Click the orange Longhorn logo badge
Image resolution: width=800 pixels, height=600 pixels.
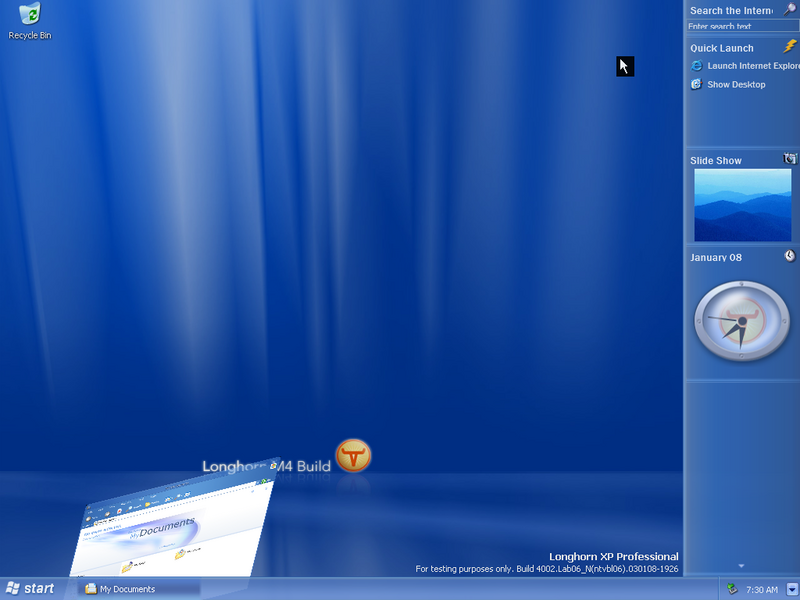point(353,455)
